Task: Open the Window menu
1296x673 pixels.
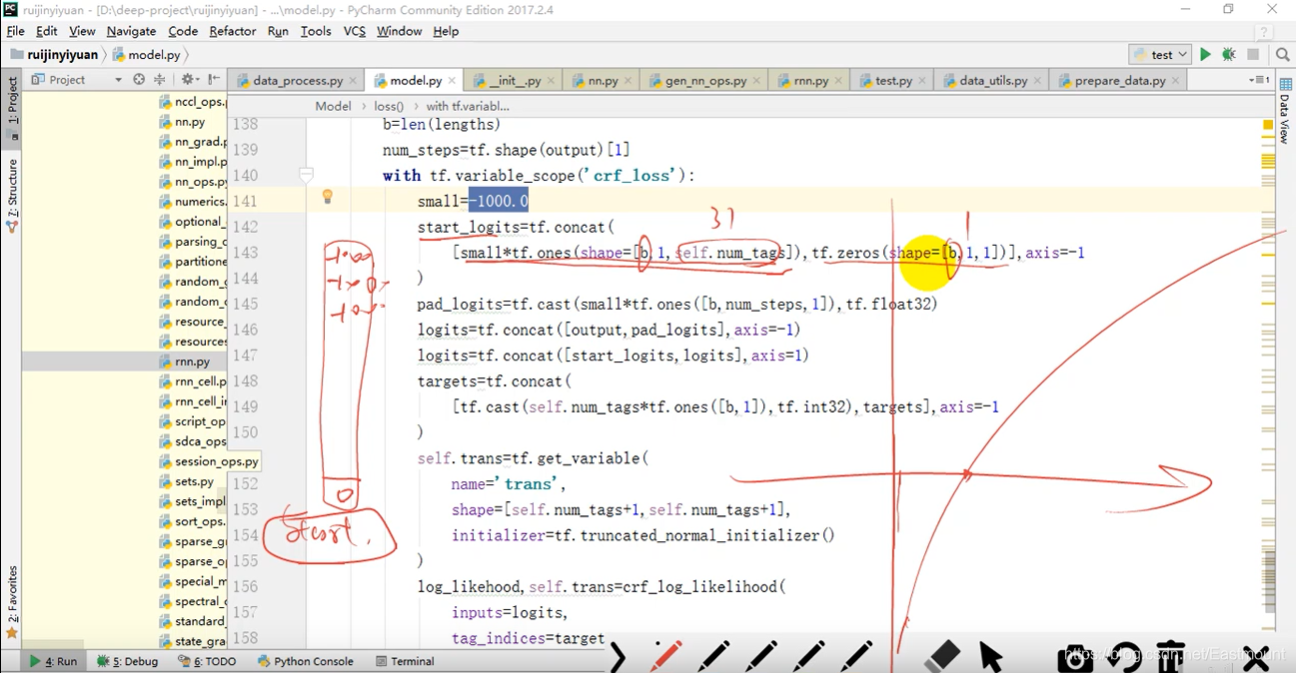Action: point(399,31)
